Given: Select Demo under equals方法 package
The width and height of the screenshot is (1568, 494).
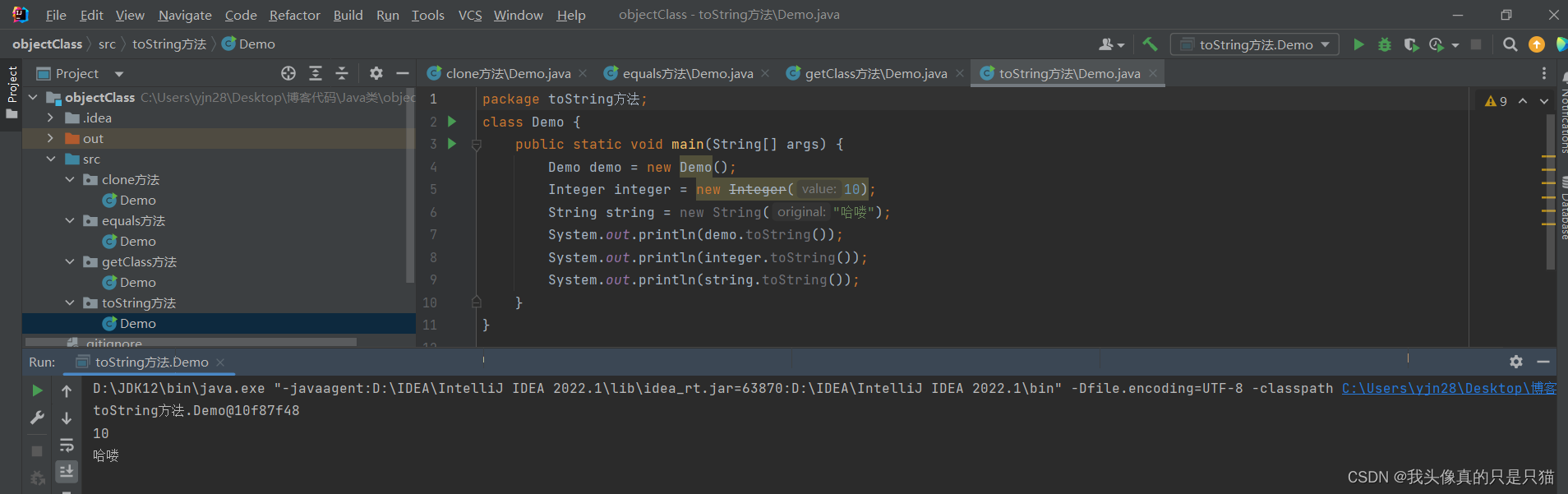Looking at the screenshot, I should (137, 241).
